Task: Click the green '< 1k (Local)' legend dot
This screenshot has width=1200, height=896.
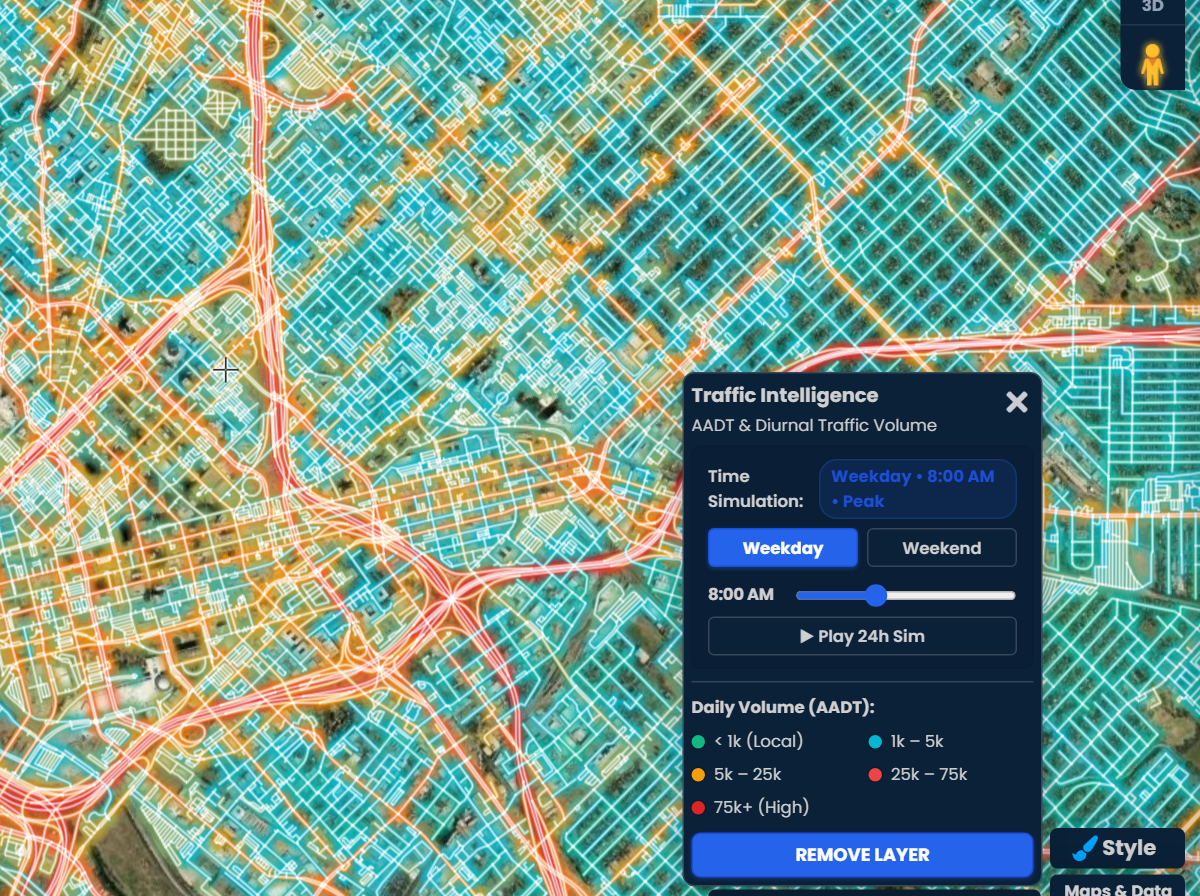Action: (x=698, y=742)
